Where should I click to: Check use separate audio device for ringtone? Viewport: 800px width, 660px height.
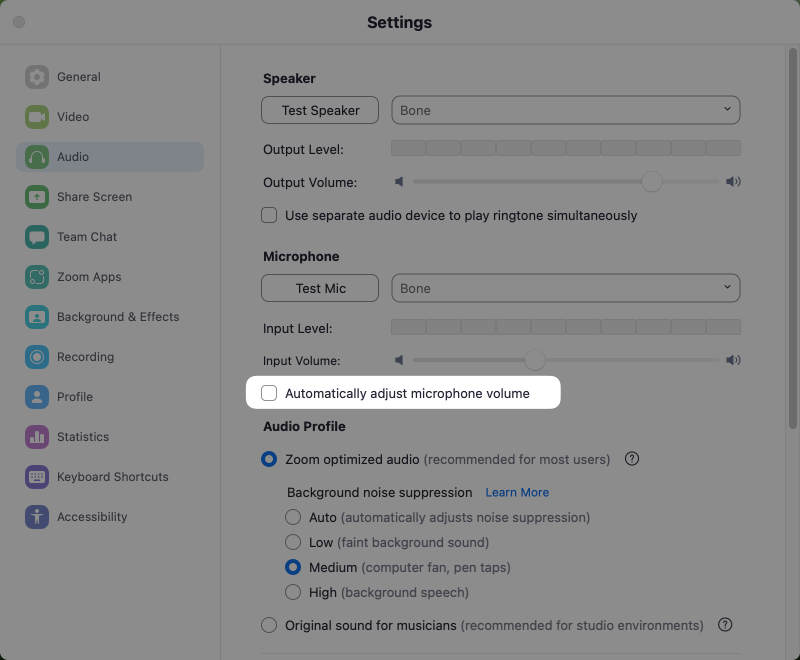coord(269,215)
